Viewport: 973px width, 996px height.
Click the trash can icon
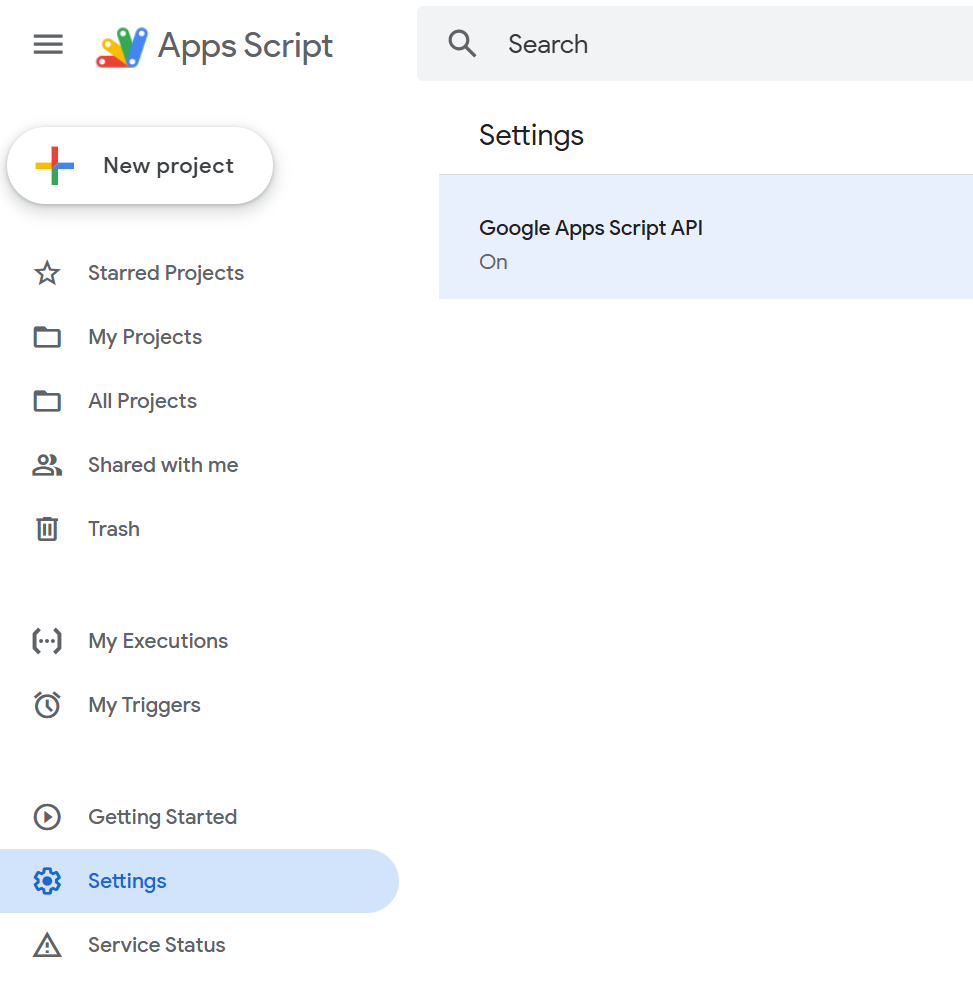[x=47, y=529]
